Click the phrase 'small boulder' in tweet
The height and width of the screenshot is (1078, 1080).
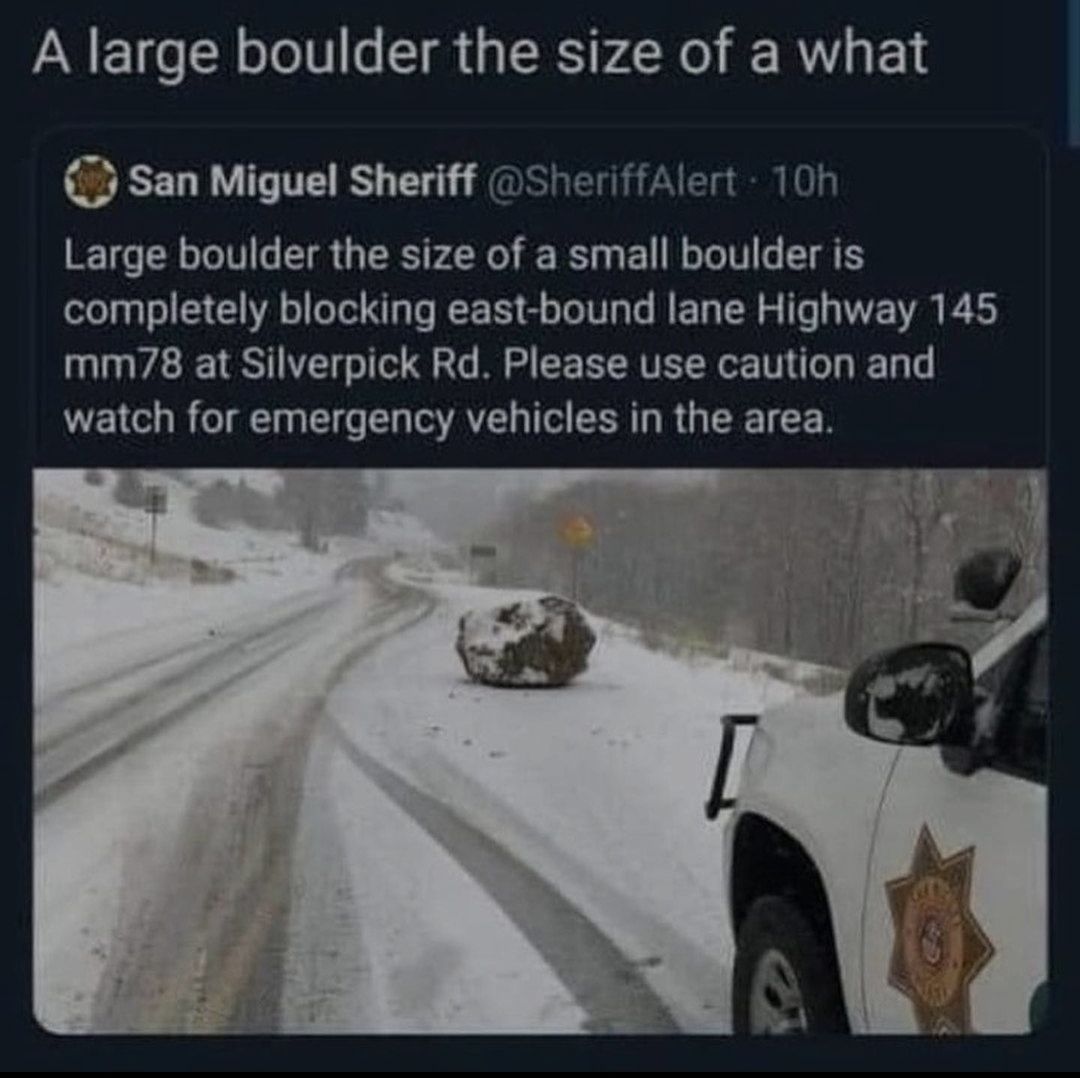coord(692,255)
